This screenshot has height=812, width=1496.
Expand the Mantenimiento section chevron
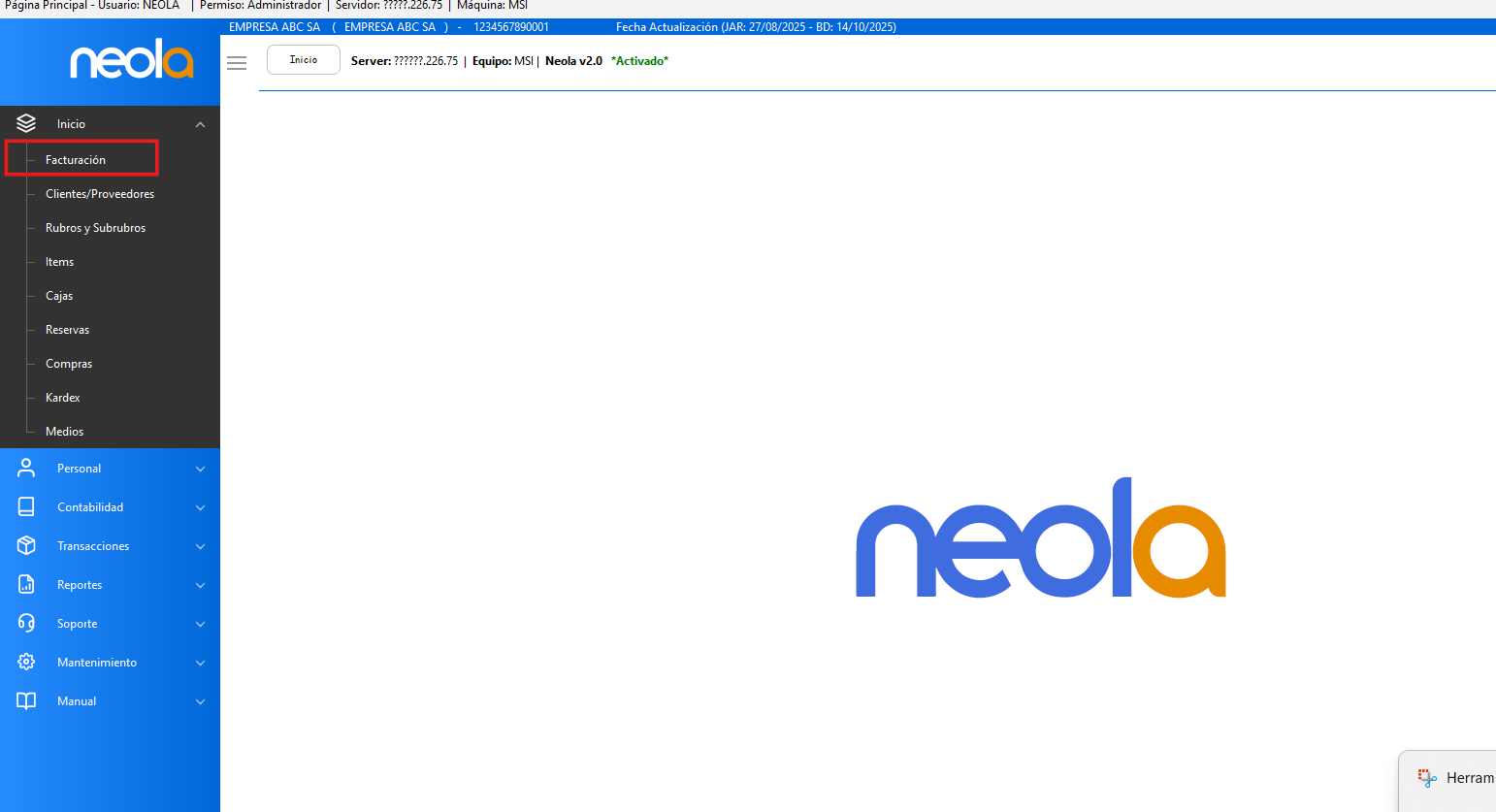(200, 664)
